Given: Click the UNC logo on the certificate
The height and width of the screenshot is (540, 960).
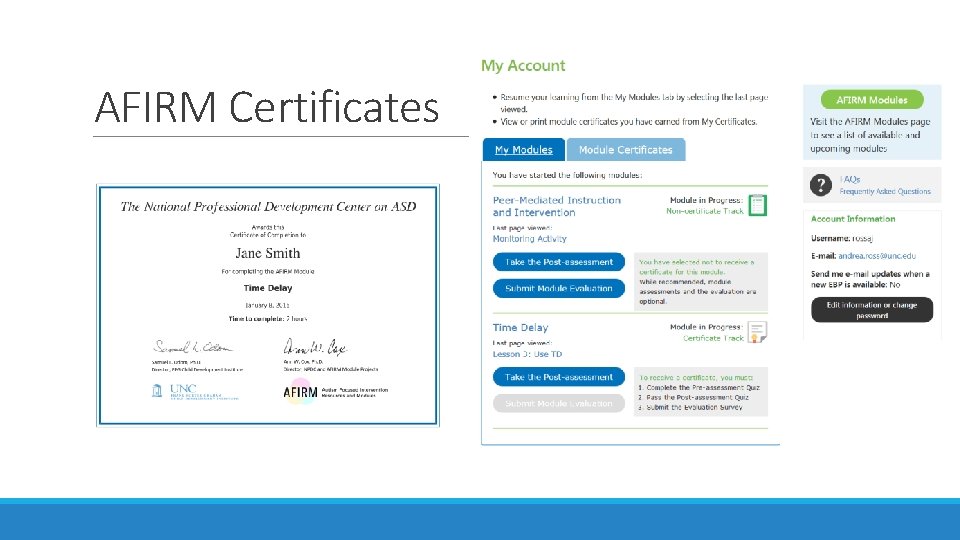Looking at the screenshot, I should click(195, 392).
